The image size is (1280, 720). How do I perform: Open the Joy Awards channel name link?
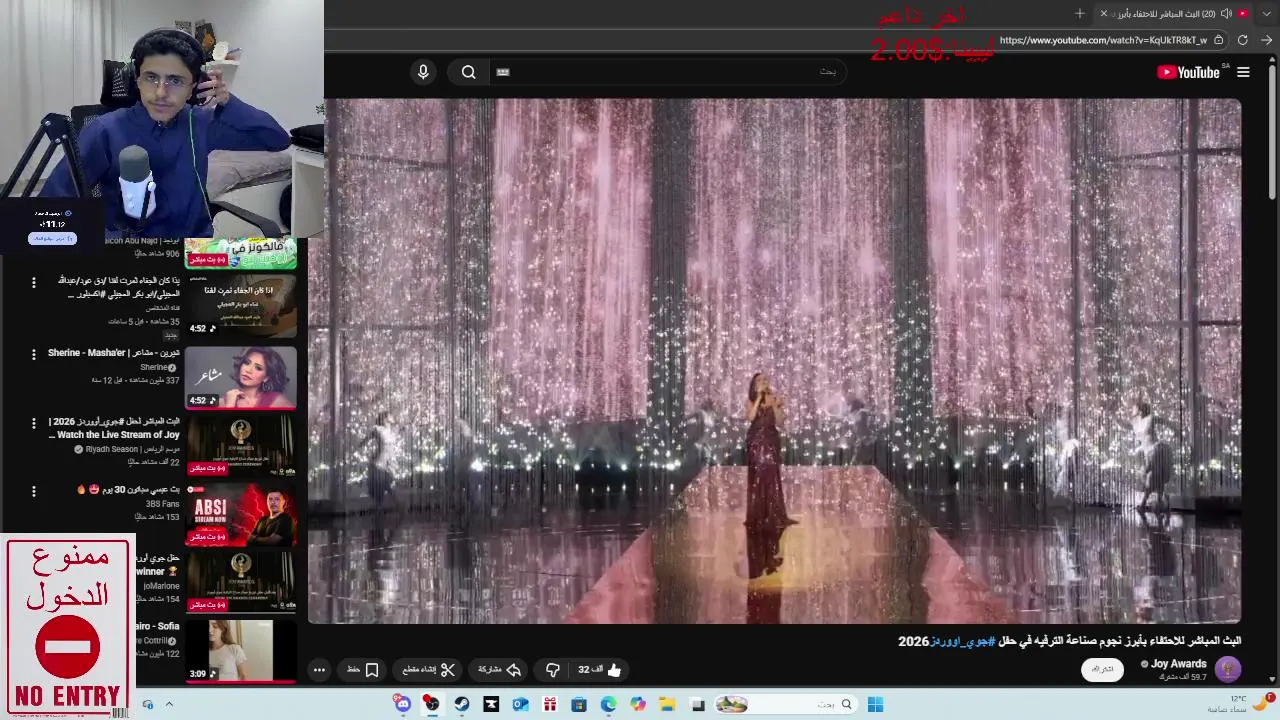coord(1179,664)
